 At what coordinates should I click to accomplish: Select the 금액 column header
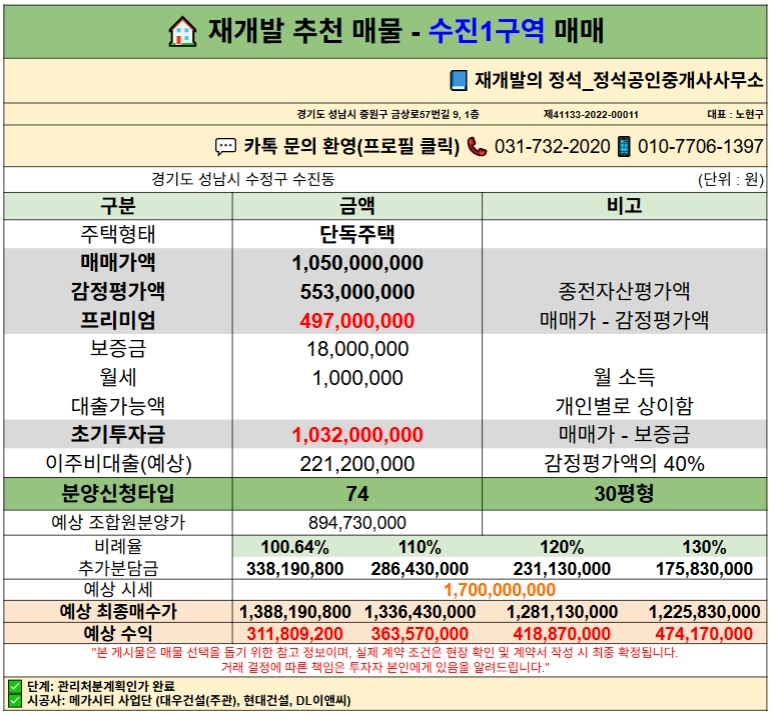pos(357,206)
